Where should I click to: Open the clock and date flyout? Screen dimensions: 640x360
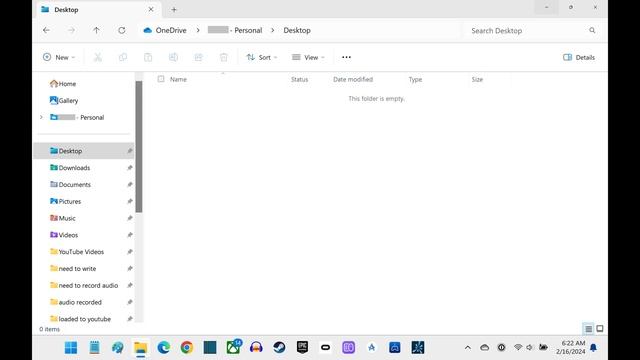pos(571,347)
